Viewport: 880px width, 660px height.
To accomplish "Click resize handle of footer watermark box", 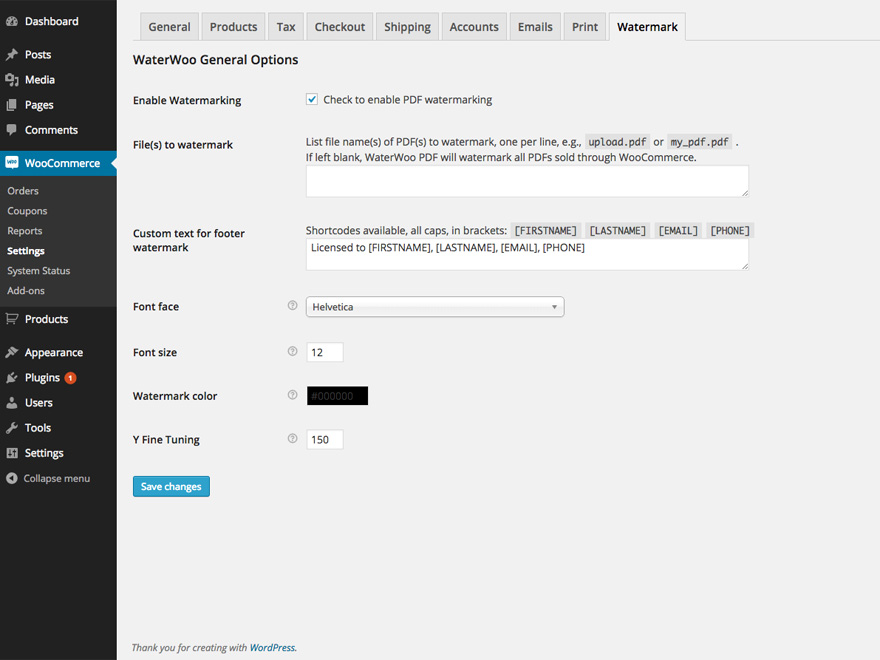I will coord(745,266).
